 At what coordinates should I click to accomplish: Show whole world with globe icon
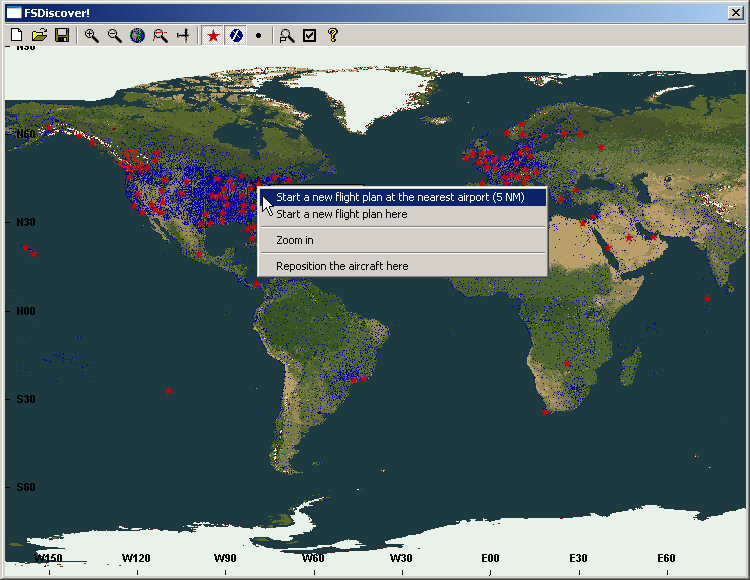137,35
